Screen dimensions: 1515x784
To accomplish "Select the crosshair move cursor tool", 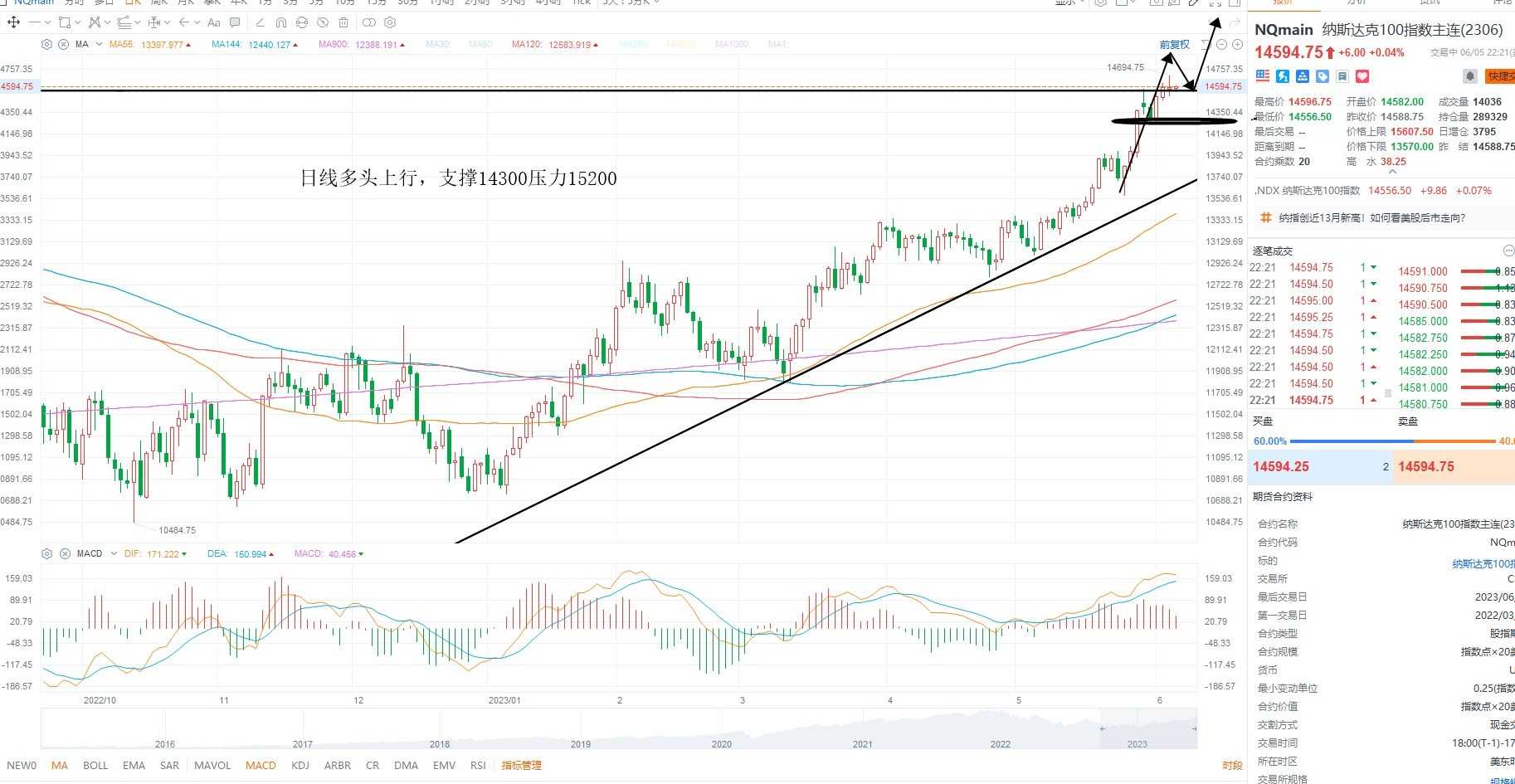I will [x=14, y=22].
